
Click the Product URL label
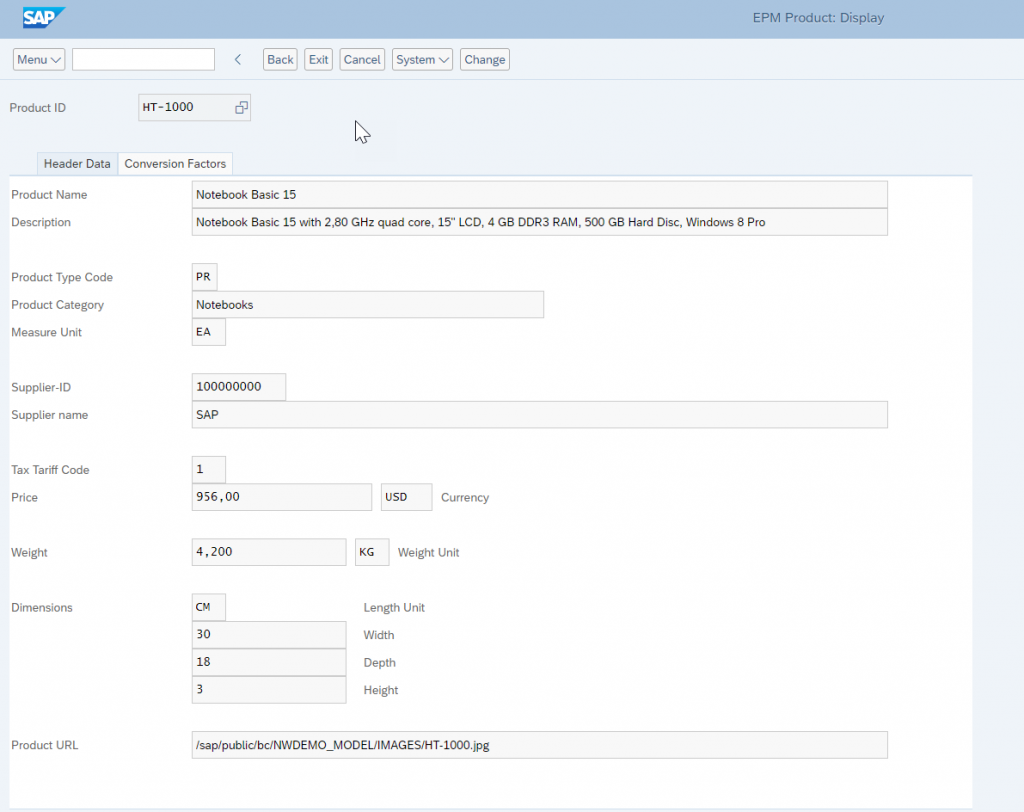tap(44, 745)
